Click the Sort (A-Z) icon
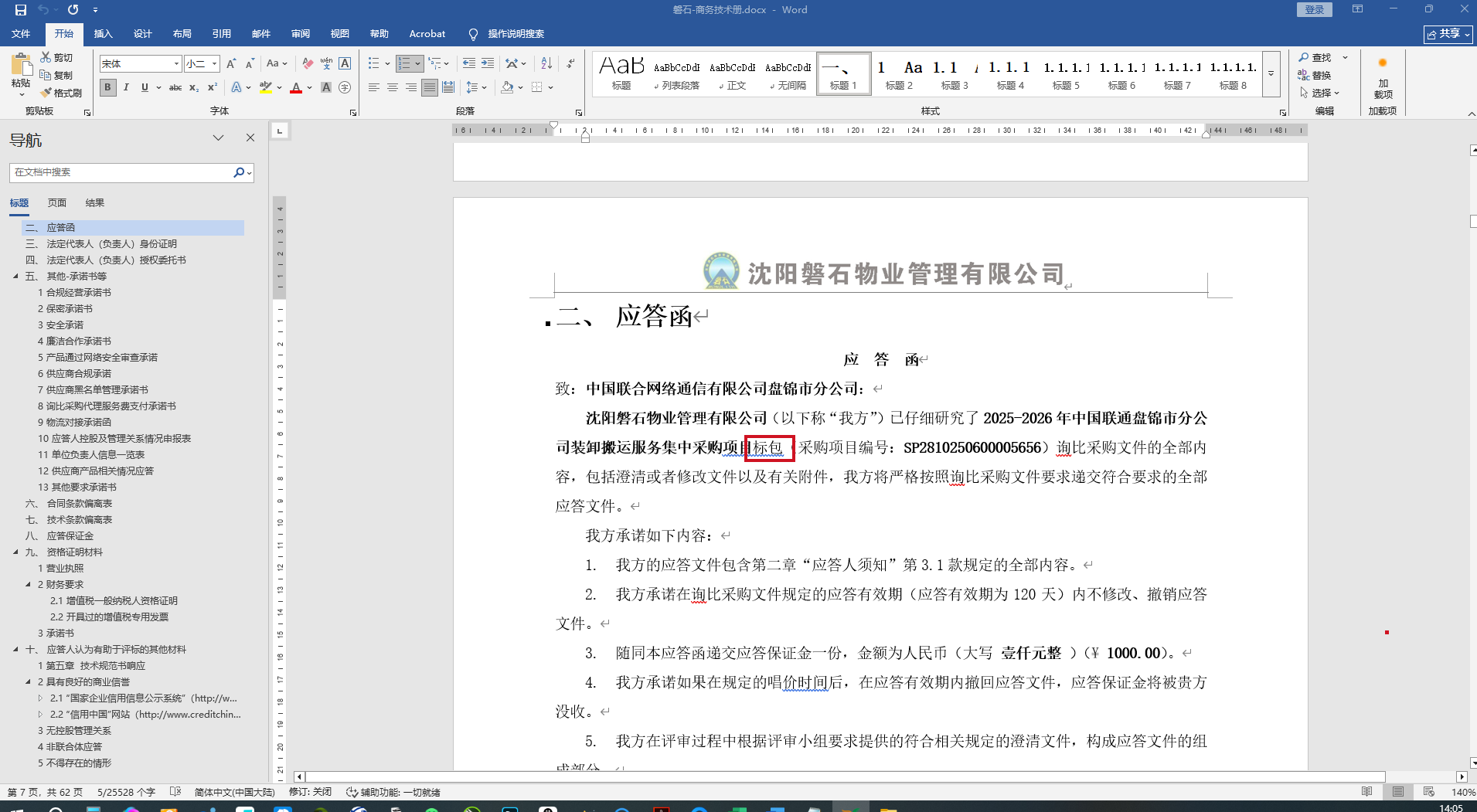Viewport: 1477px width, 812px height. point(546,63)
